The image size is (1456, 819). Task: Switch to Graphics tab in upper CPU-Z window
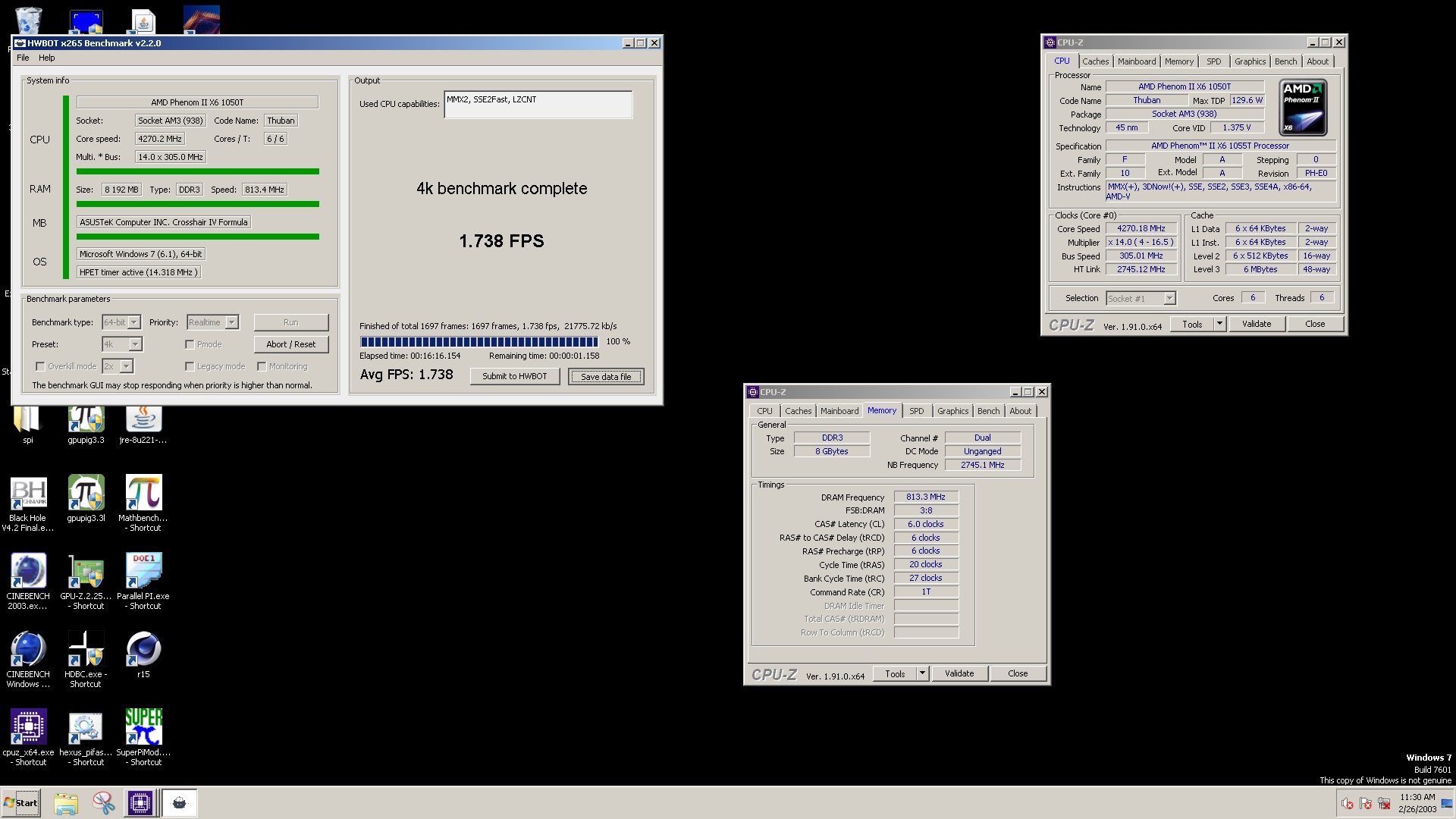tap(1250, 61)
